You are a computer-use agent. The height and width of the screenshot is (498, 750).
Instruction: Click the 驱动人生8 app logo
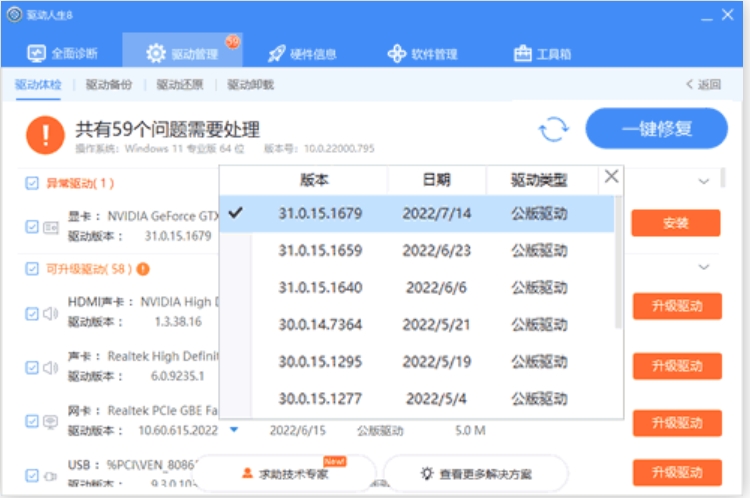(15, 15)
